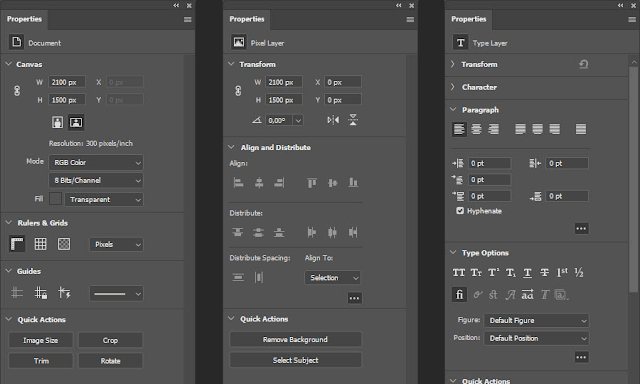
Task: Click the Image Size quick action
Action: pyautogui.click(x=40, y=340)
